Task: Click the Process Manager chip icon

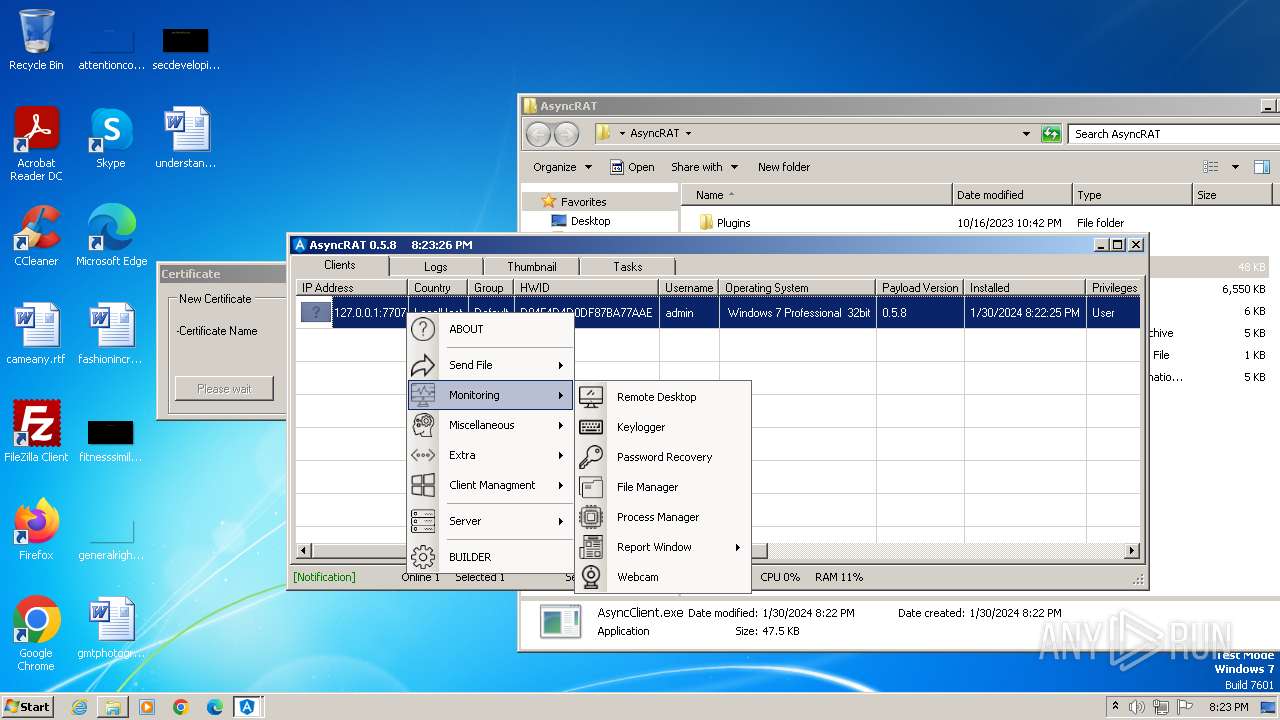Action: coord(591,517)
